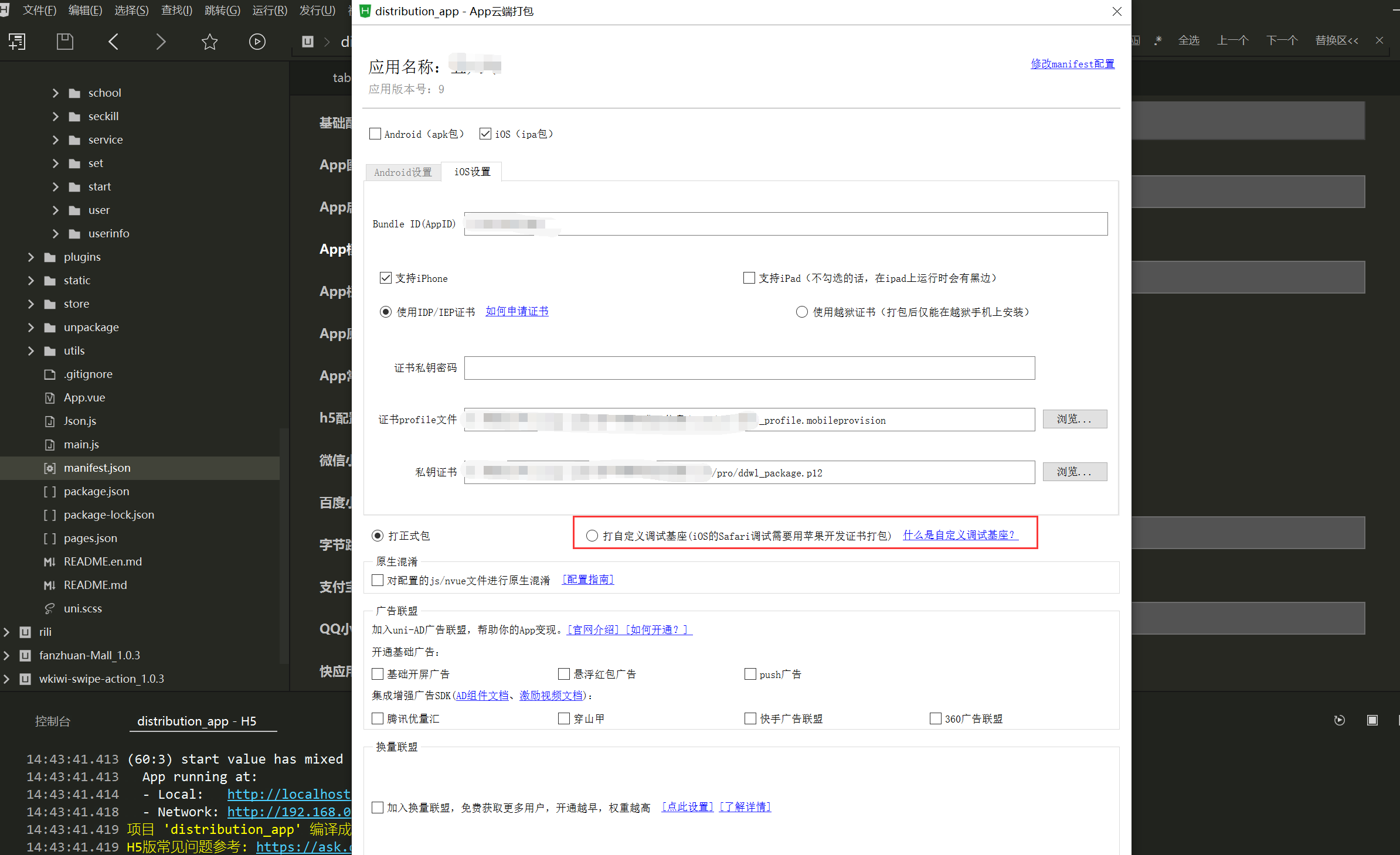Enable the 腾讯优量汇 checkbox
This screenshot has width=1400, height=855.
378,719
